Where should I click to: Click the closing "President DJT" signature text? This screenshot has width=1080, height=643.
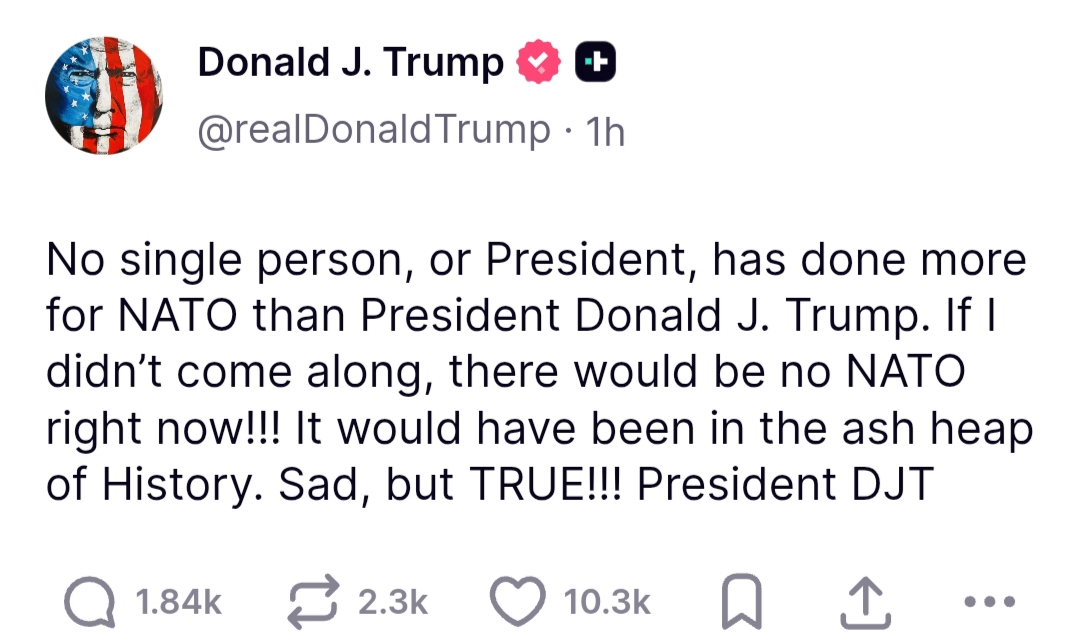[x=784, y=485]
